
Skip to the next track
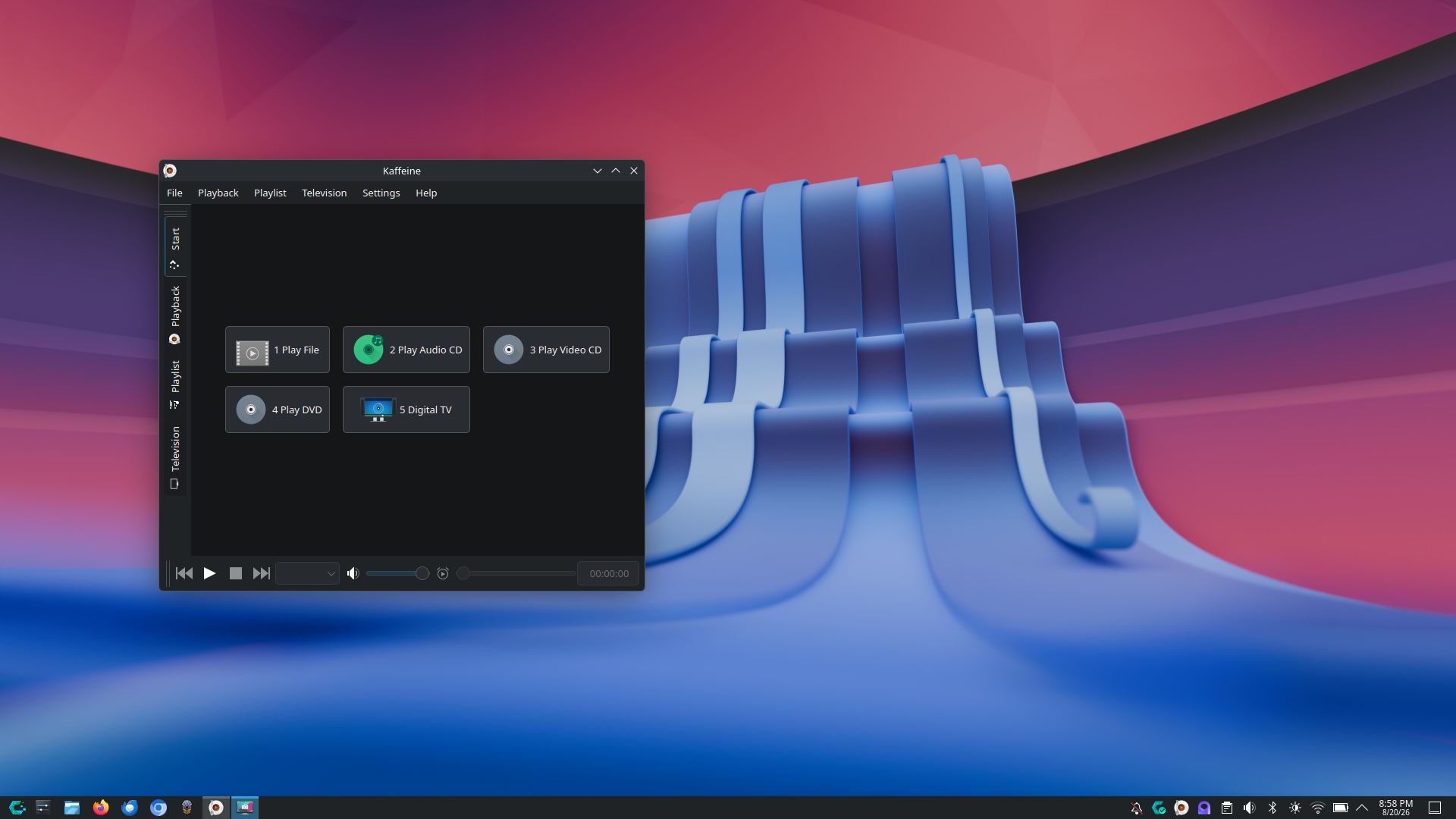coord(262,573)
